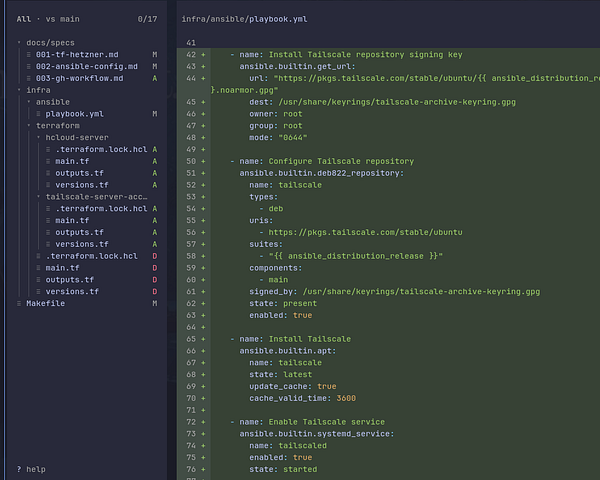
Task: Open 002-ansible-config.md in the file tree
Action: point(86,66)
